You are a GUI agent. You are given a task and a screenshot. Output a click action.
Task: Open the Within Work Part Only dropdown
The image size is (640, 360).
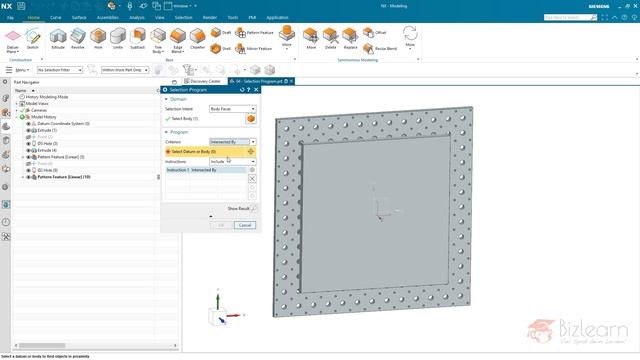tap(125, 70)
